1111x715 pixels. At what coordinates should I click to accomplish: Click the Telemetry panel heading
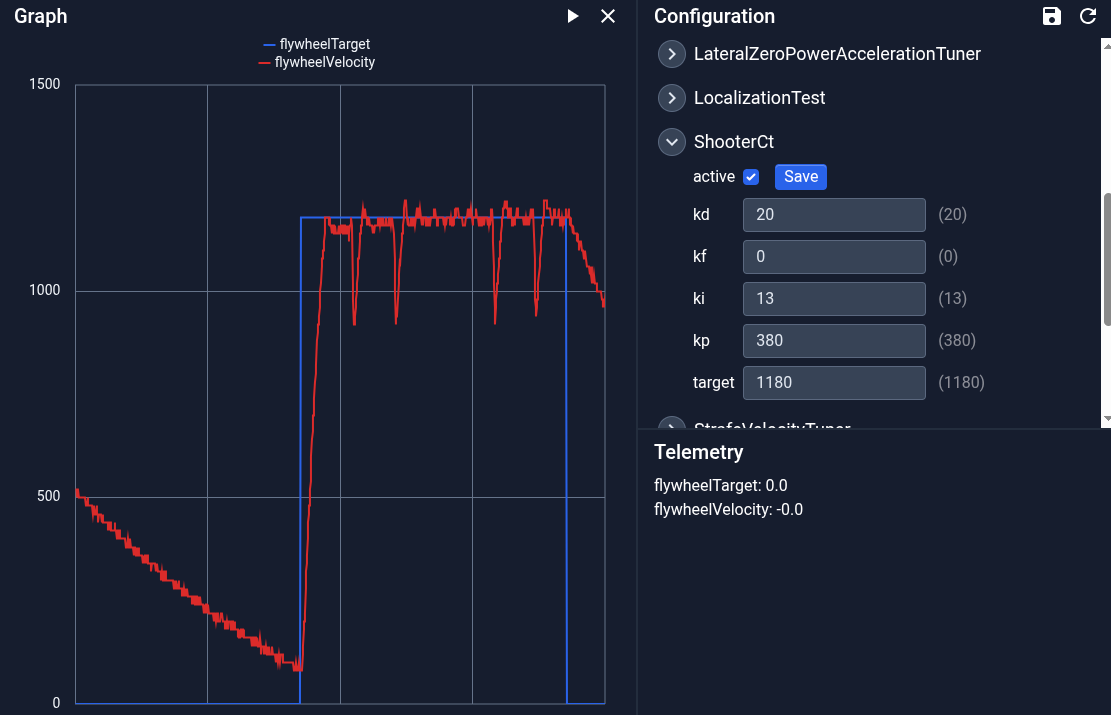(698, 452)
